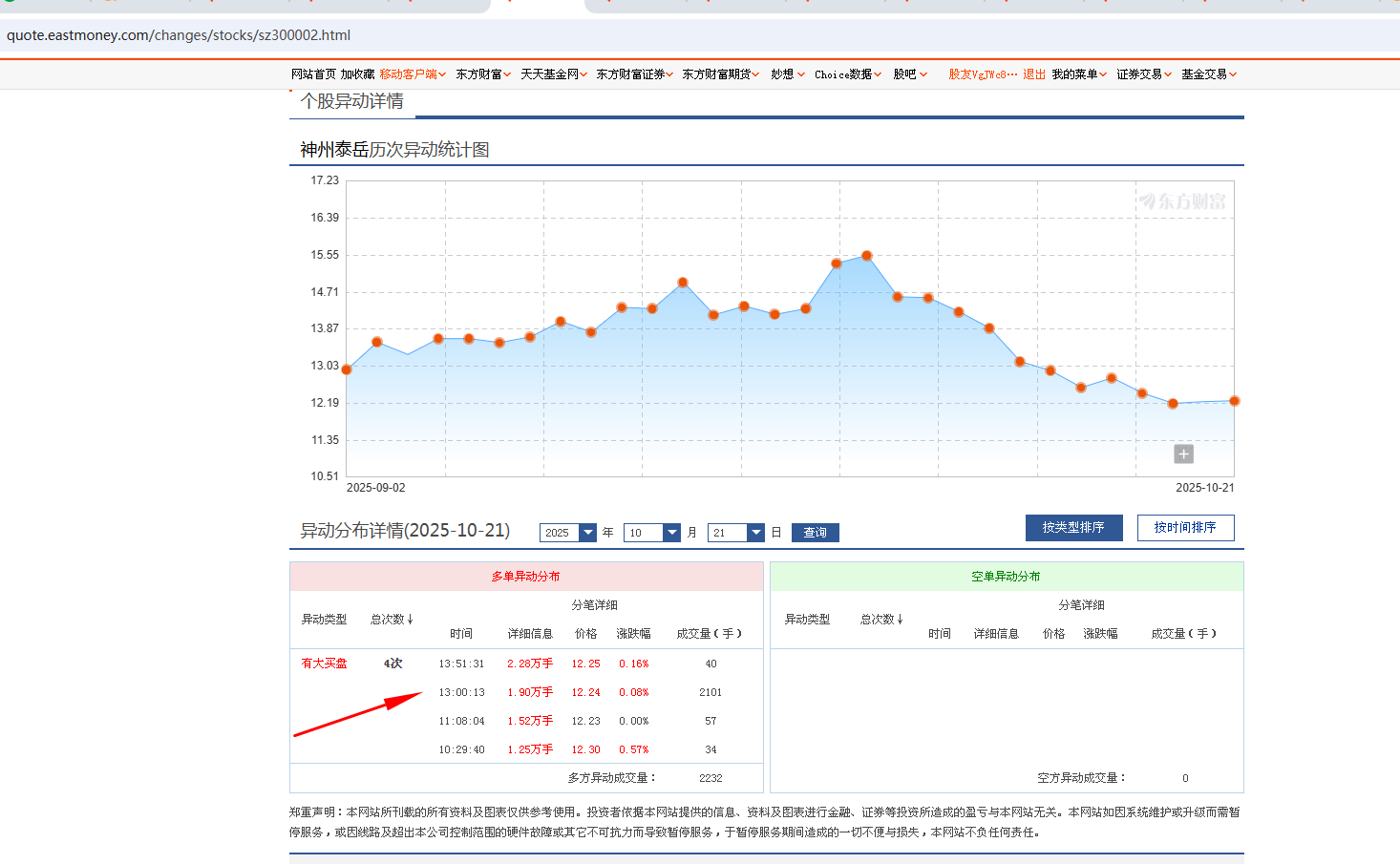Open Choice数据 menu
Screen dimensions: 1400x864
[848, 74]
